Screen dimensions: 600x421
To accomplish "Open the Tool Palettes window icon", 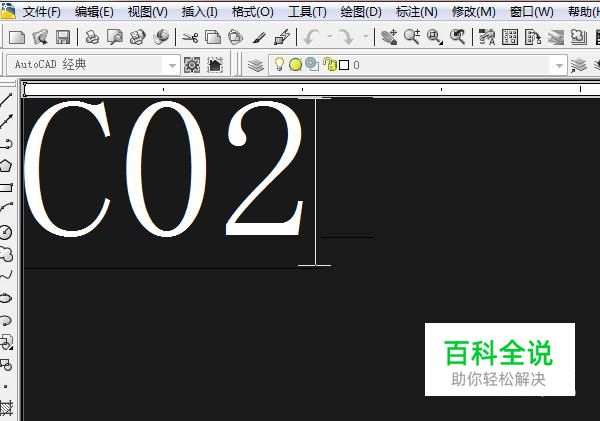I will (533, 37).
